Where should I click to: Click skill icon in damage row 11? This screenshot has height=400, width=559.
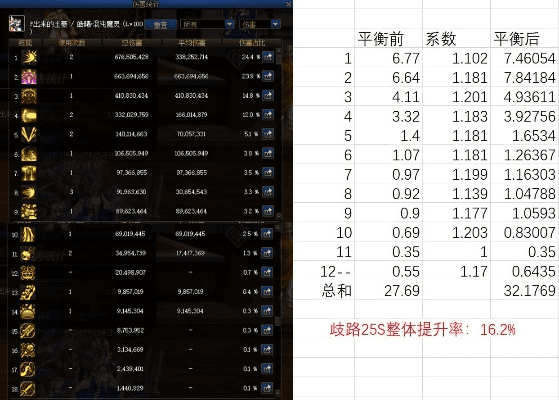tap(27, 253)
